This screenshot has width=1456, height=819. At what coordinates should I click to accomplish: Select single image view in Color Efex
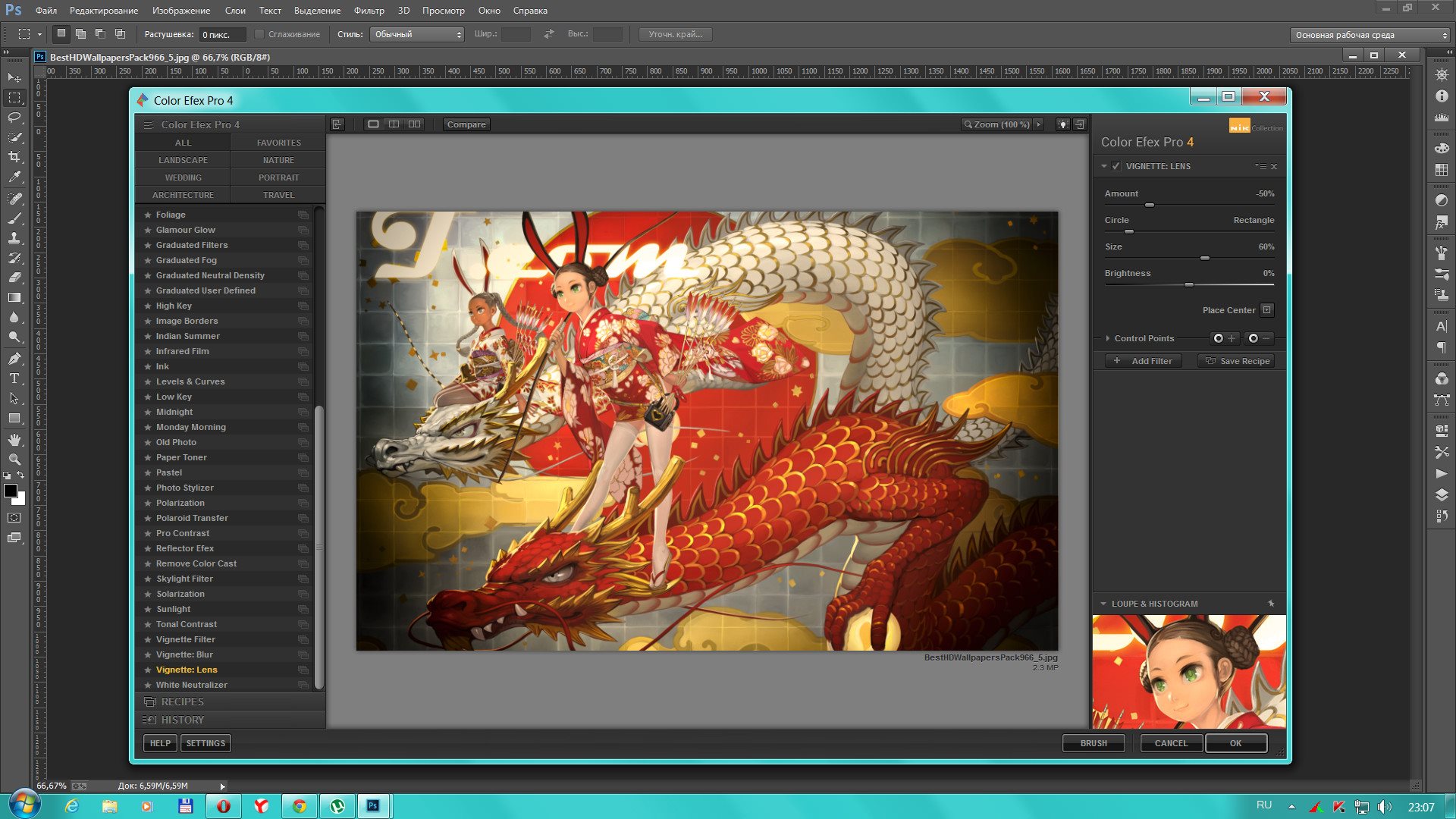pos(373,124)
